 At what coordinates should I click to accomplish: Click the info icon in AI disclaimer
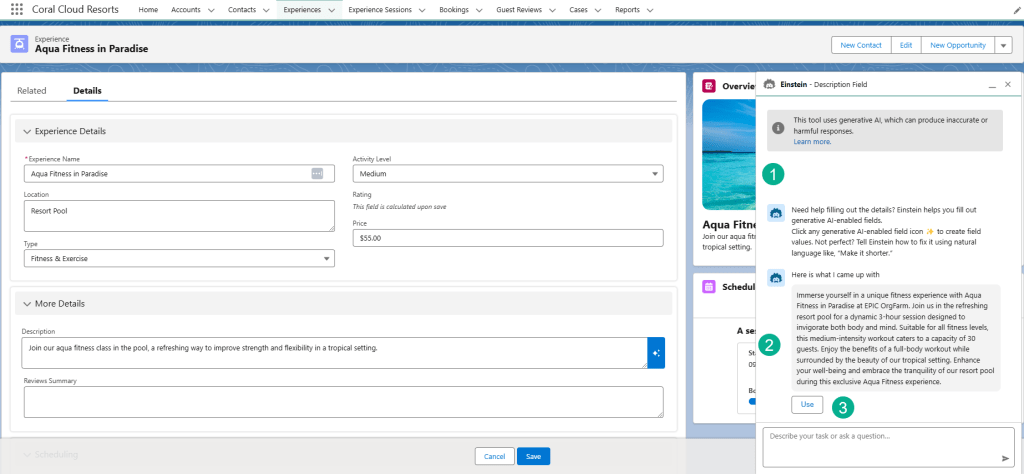(x=778, y=128)
